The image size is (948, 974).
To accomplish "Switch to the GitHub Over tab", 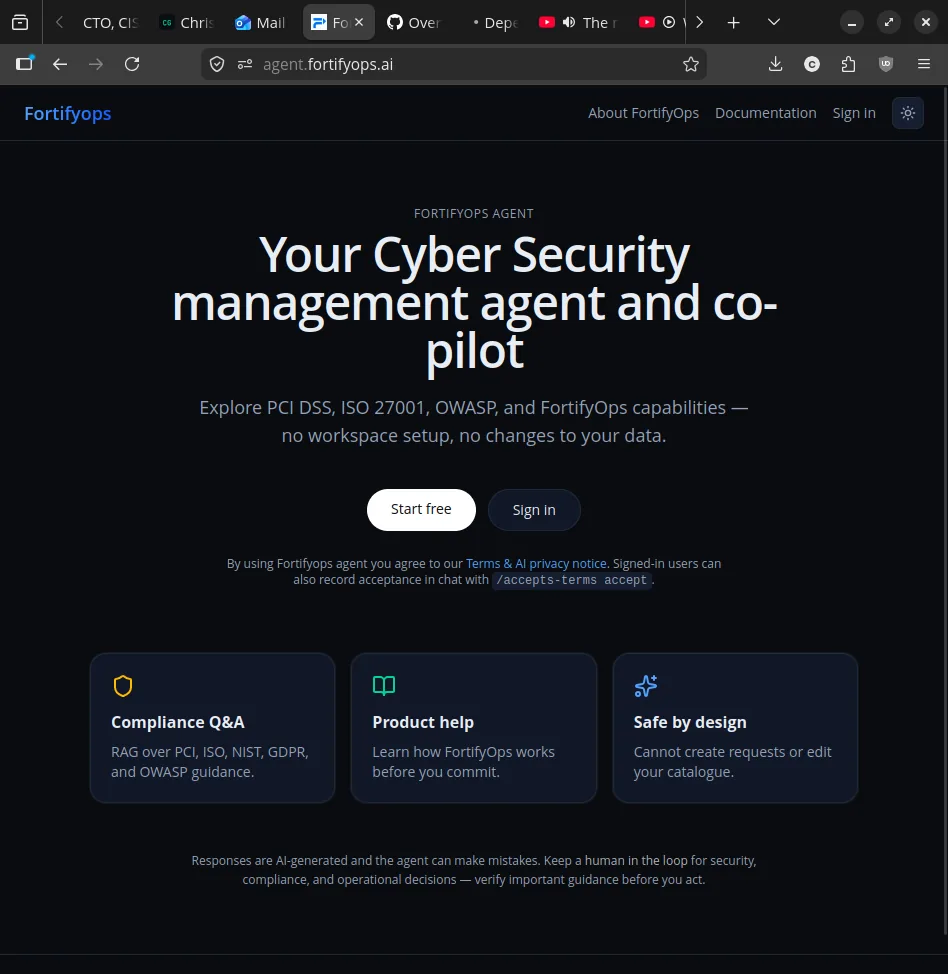I will click(414, 23).
